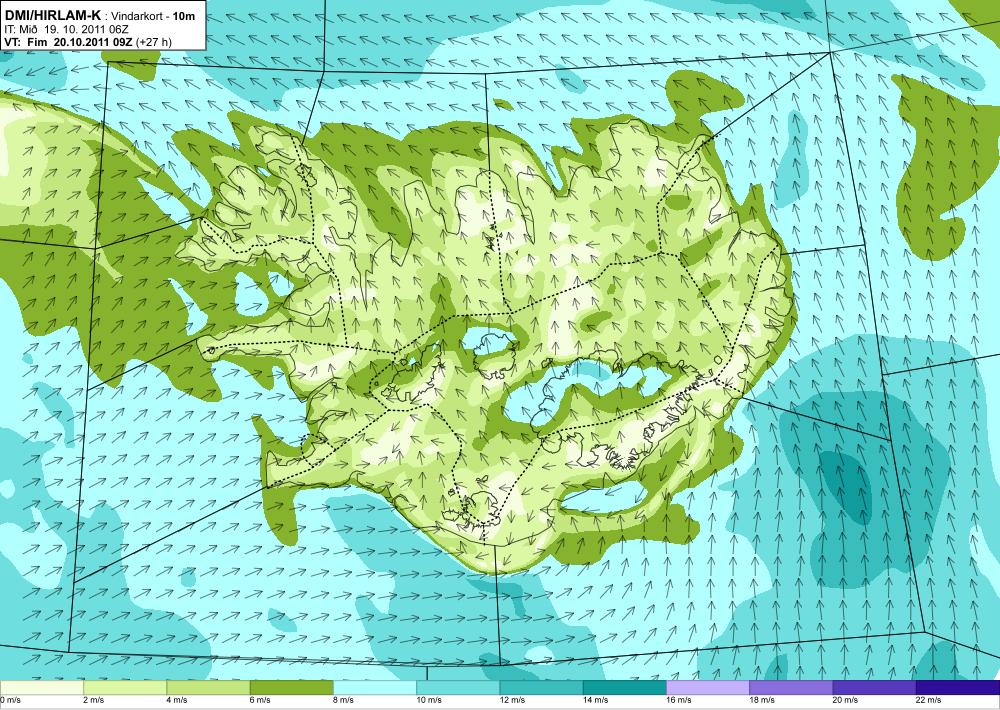Click the DMI/HIRLAM-K title text
1000x710 pixels.
tap(52, 16)
